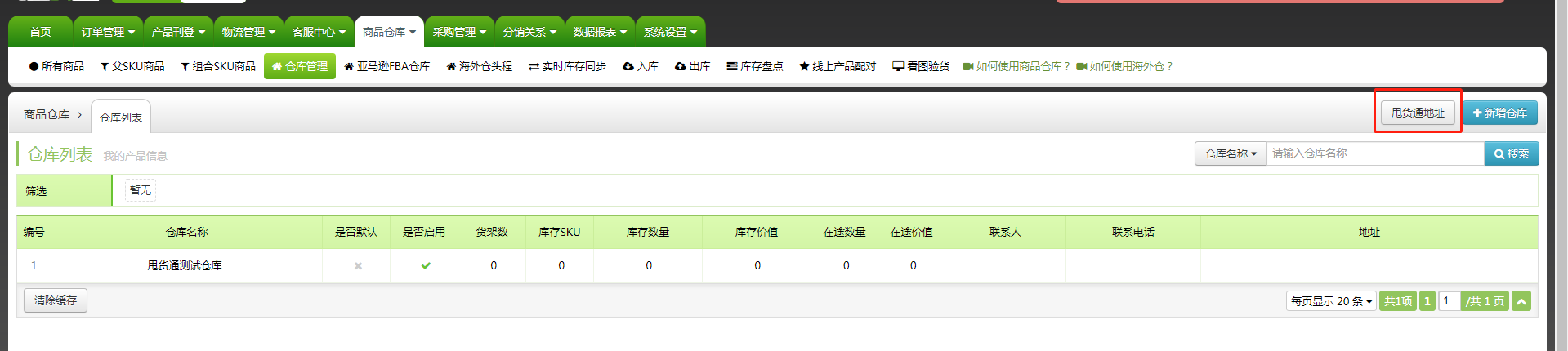
Task: Open 库存盘点 inventory check
Action: point(755,66)
